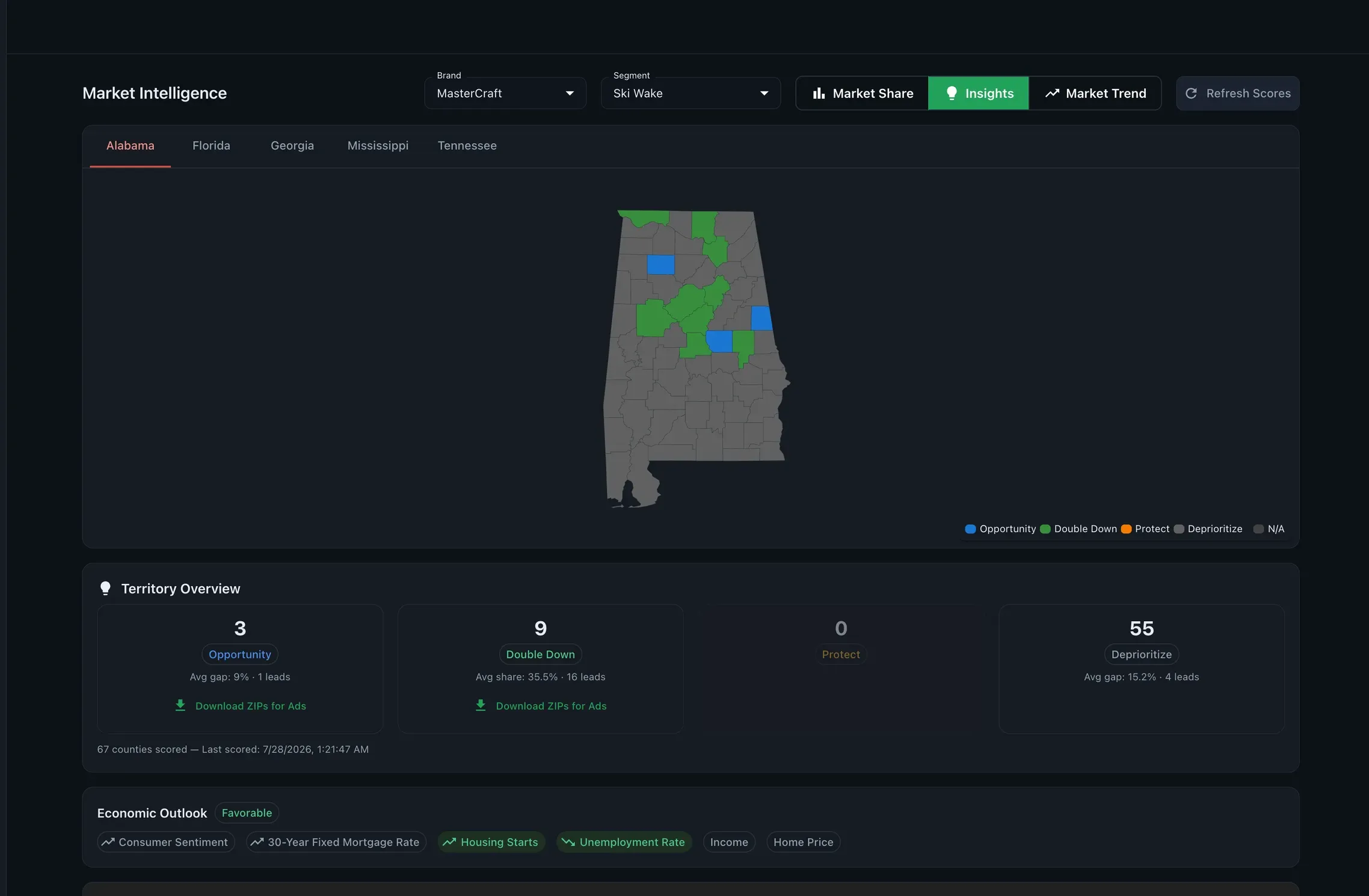Switch to the Market Trend view
The width and height of the screenshot is (1369, 896).
pos(1095,93)
